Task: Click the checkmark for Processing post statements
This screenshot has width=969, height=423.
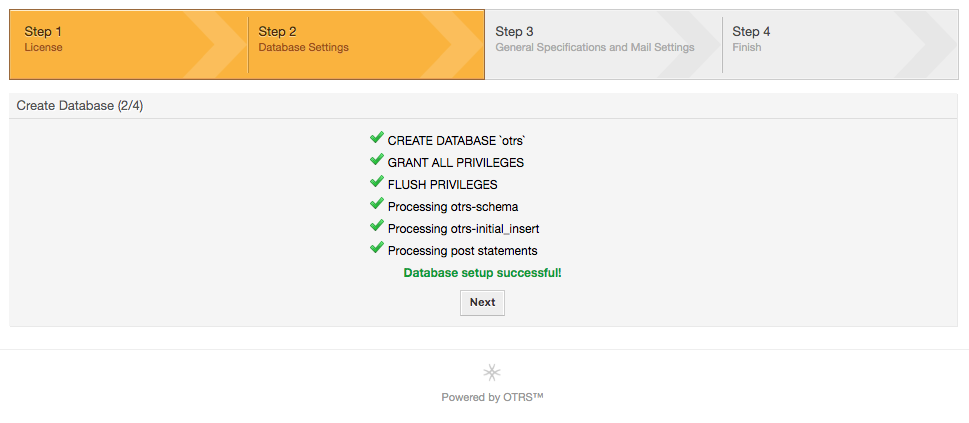Action: pyautogui.click(x=377, y=248)
